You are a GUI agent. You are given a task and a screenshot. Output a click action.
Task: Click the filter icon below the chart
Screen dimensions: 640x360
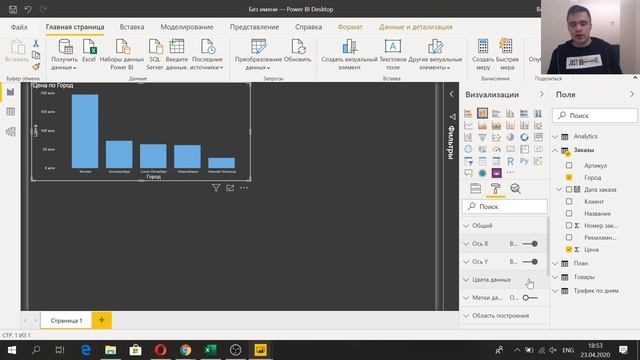pos(216,188)
